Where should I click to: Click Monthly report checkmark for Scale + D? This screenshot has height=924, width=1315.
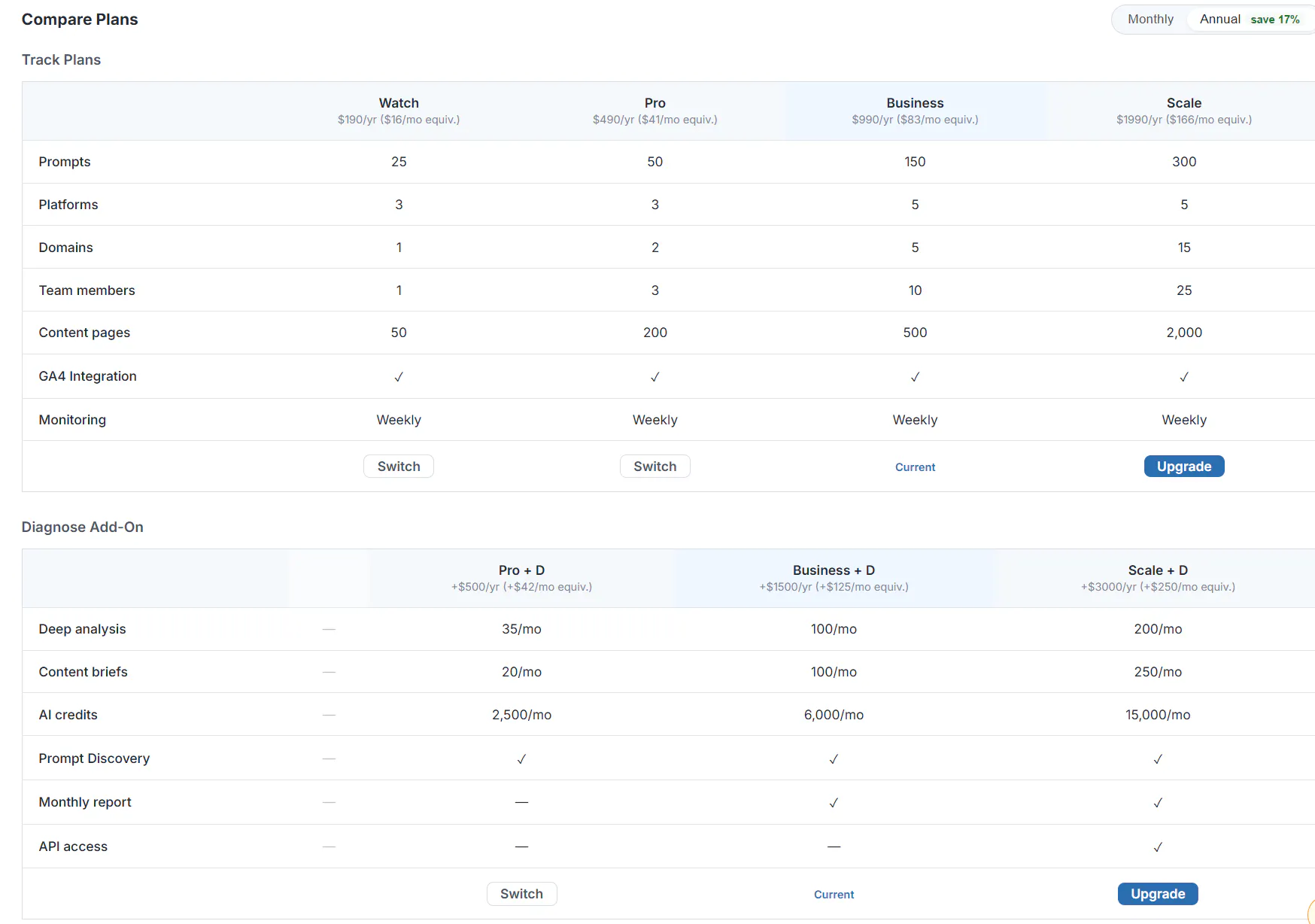[1158, 803]
